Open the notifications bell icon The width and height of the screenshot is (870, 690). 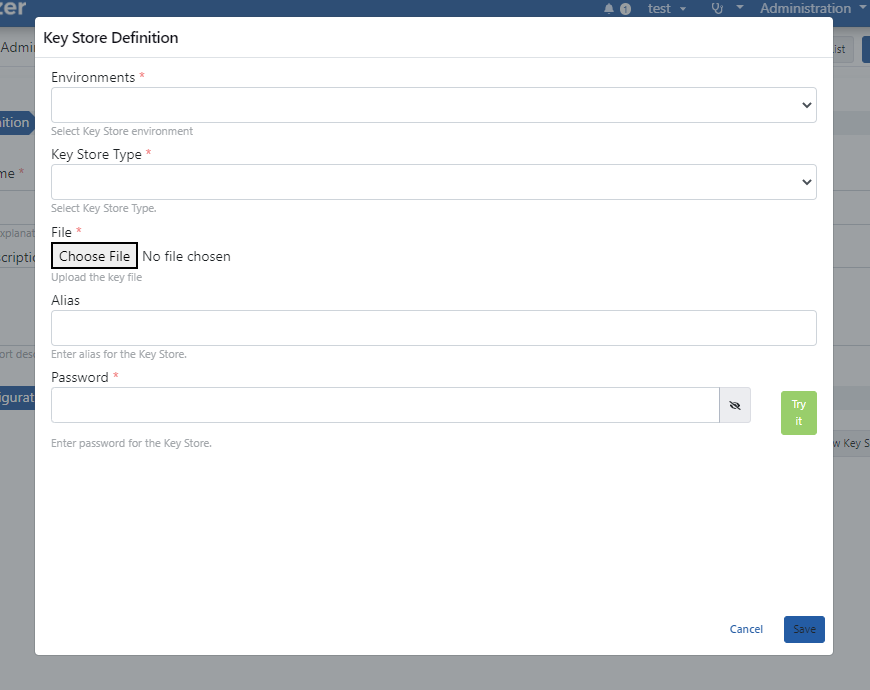click(609, 9)
